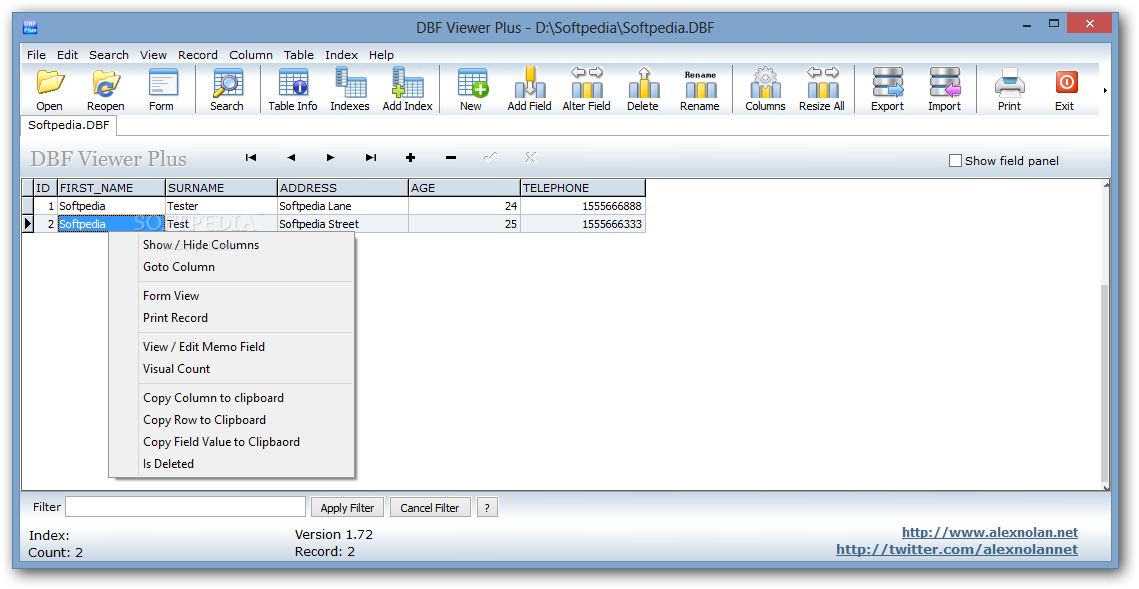Viewport: 1139px width, 589px height.
Task: Click the Indexes toolbar icon
Action: point(350,89)
